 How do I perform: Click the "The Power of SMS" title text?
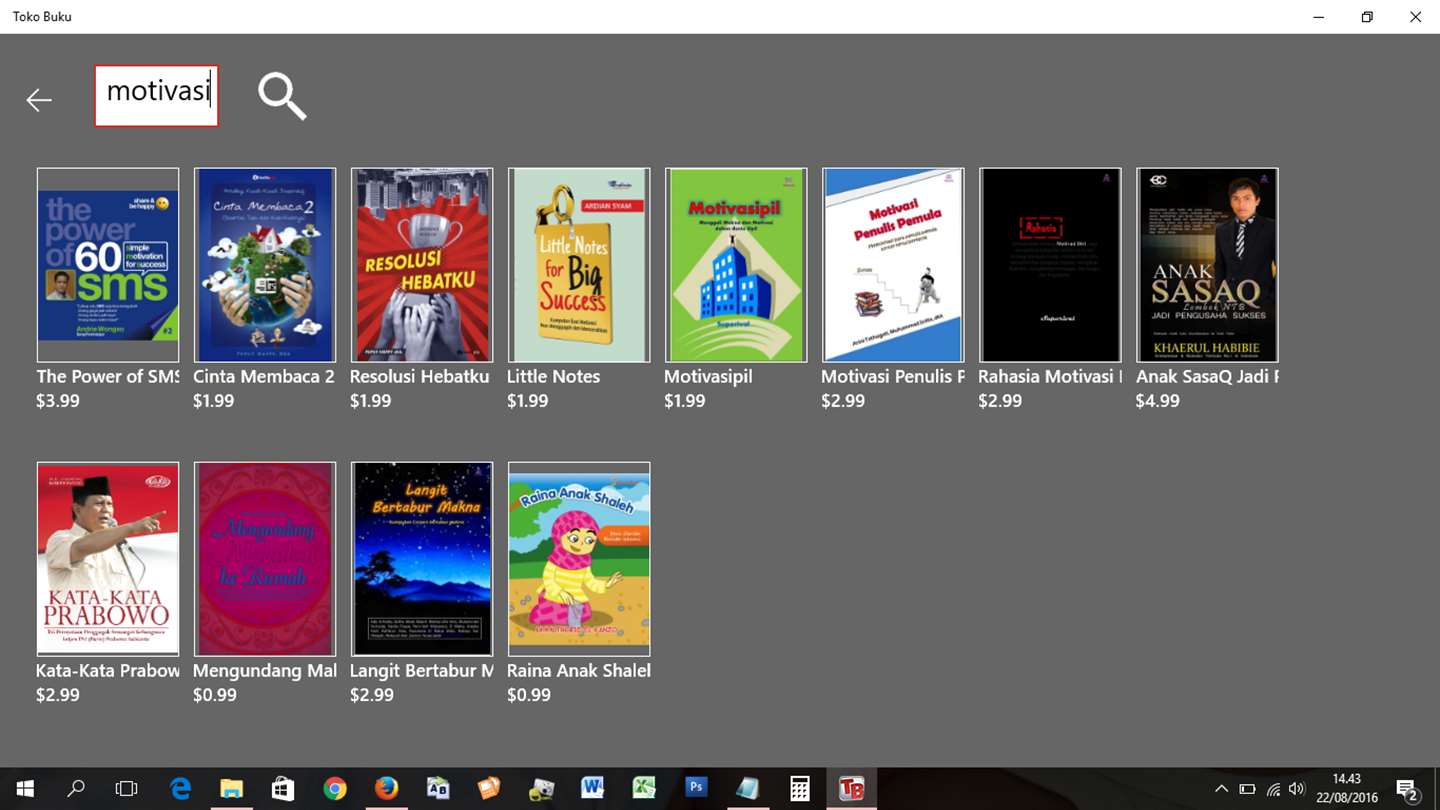click(108, 377)
